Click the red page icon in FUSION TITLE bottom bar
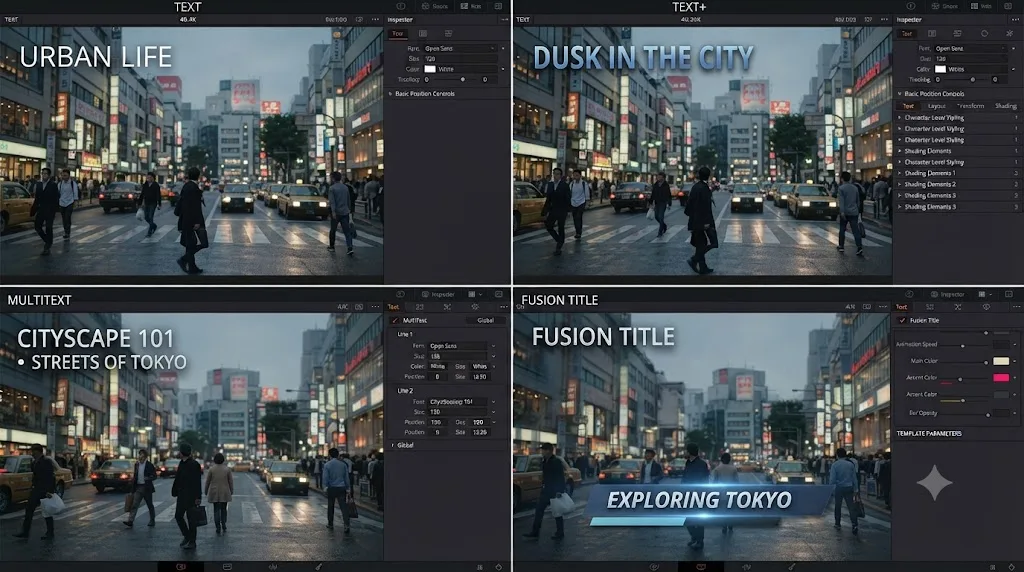The width and height of the screenshot is (1024, 572). pyautogui.click(x=701, y=567)
